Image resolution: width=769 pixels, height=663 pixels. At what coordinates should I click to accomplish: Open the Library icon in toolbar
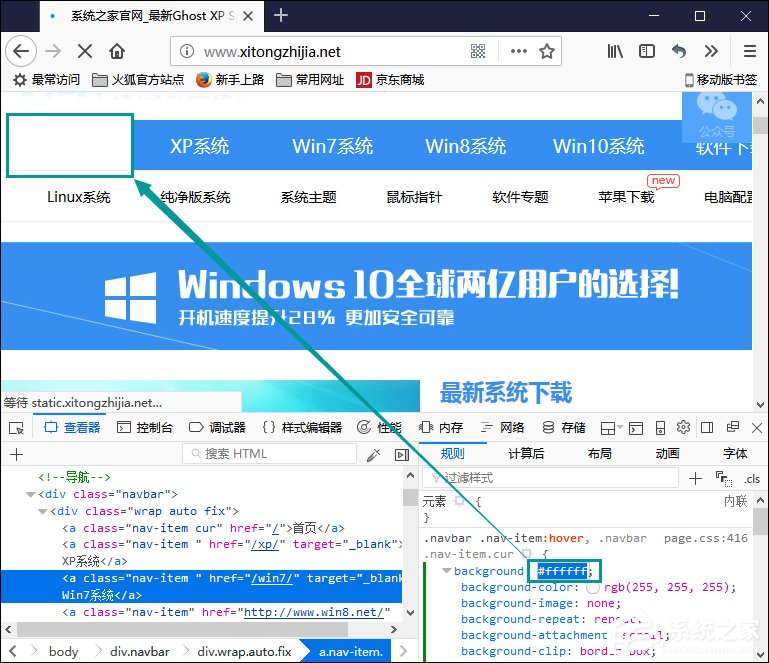pyautogui.click(x=614, y=51)
